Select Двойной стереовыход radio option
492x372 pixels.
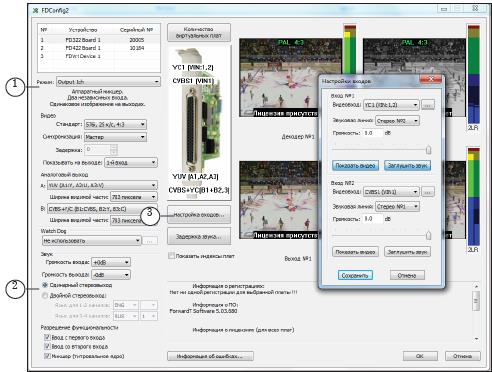point(45,296)
